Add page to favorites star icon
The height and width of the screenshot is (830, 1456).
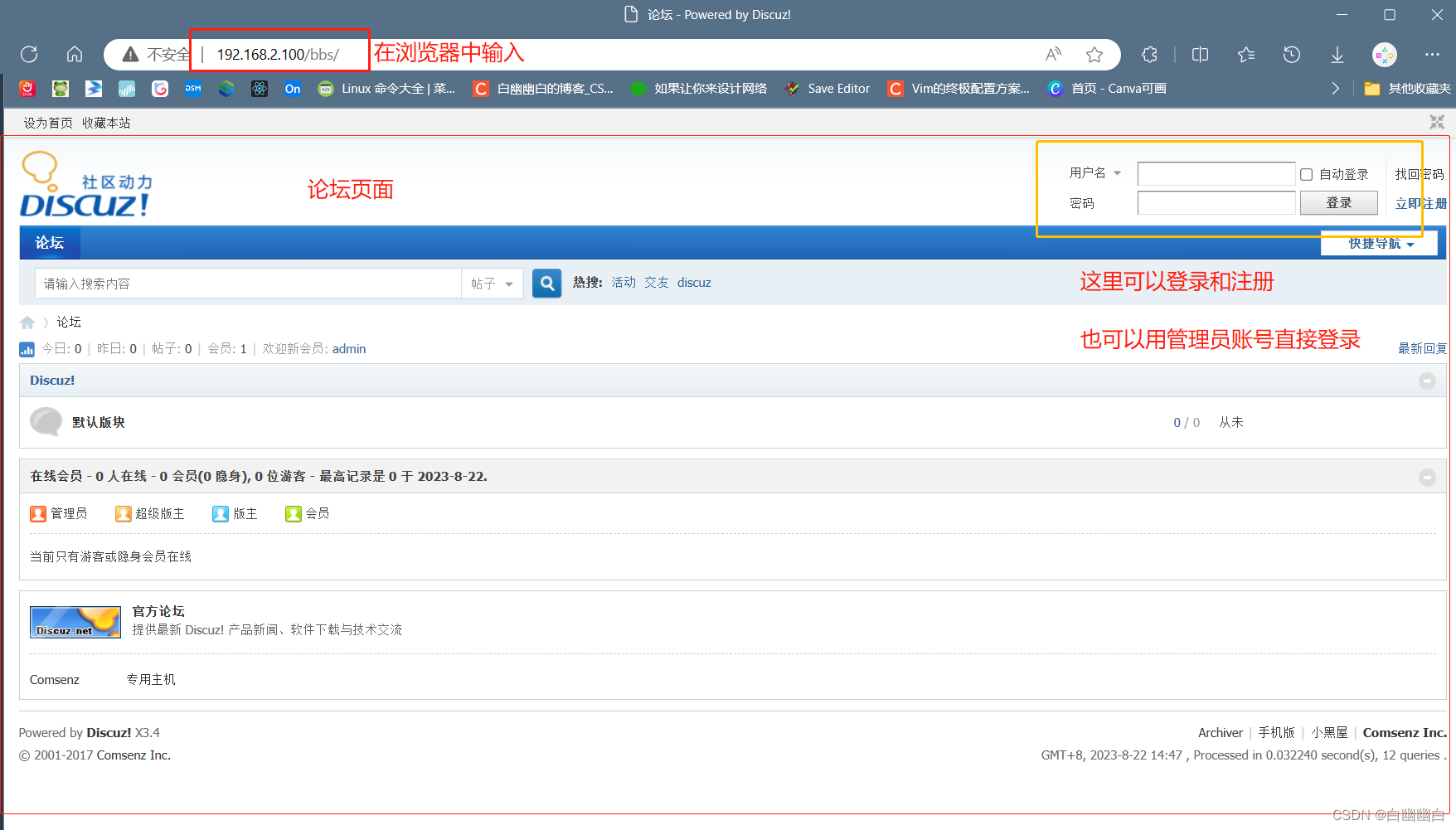tap(1094, 55)
